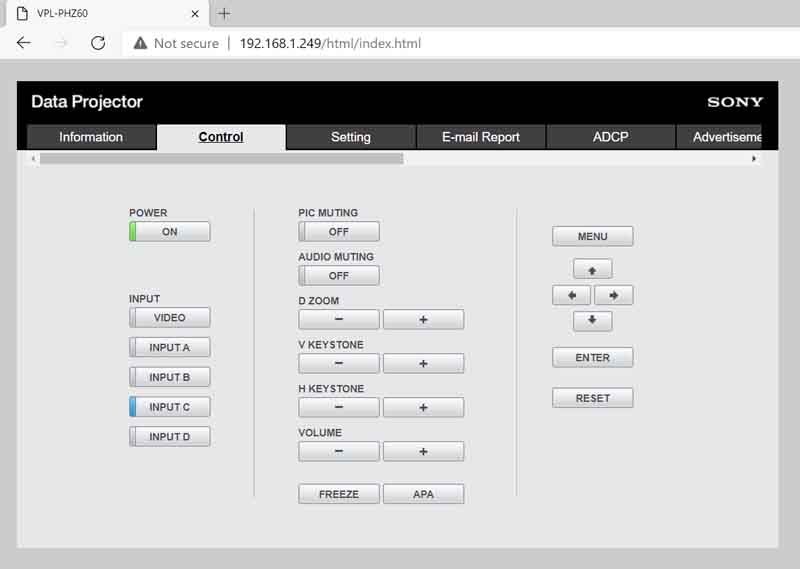Viewport: 800px width, 569px height.
Task: Open the ADCP tab
Action: [x=611, y=137]
